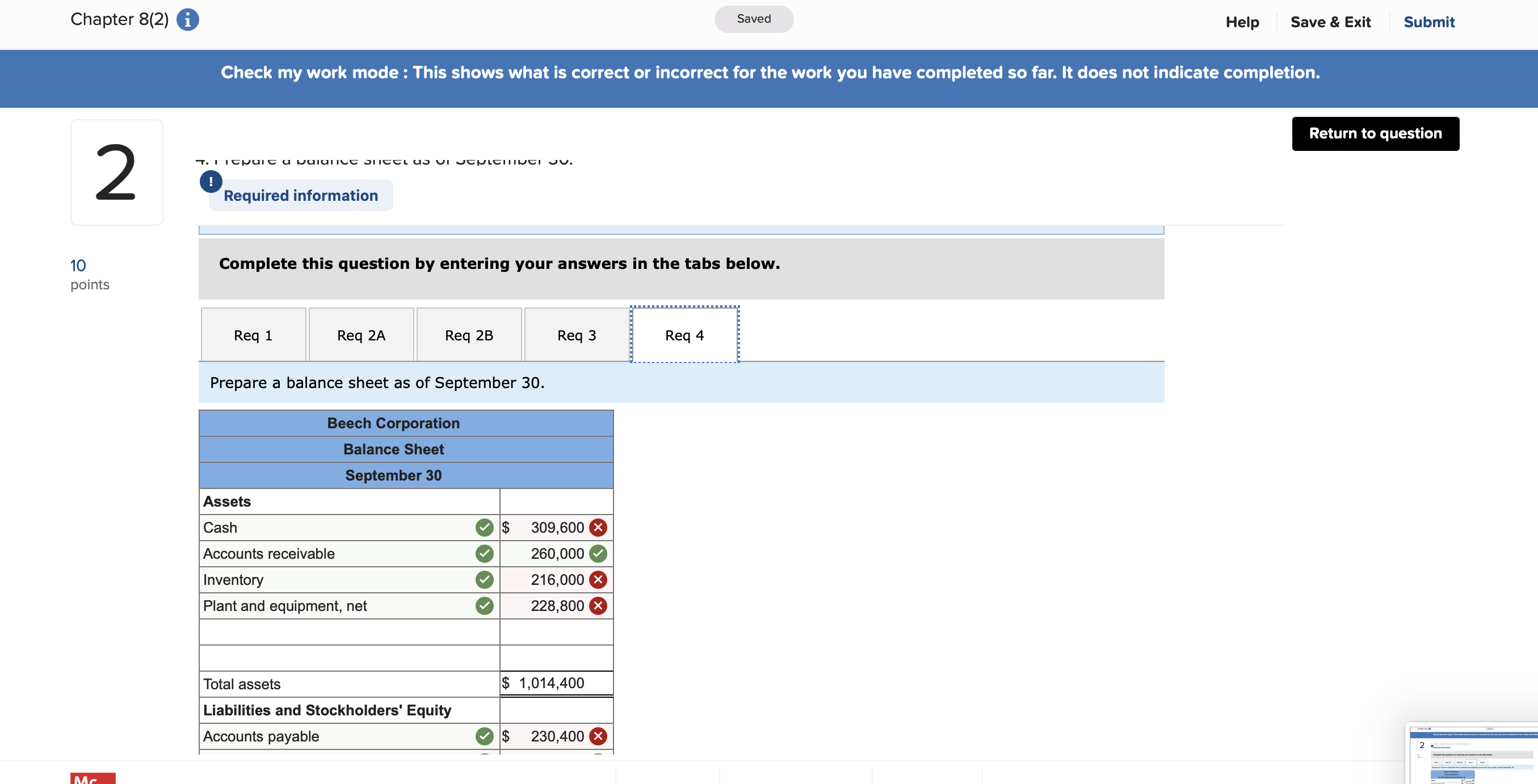
Task: Click the red X next to 228,800
Action: 598,606
